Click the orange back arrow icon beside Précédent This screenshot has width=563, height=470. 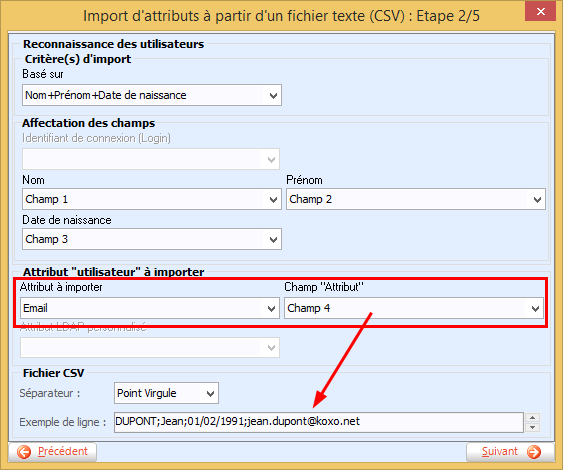tap(24, 452)
